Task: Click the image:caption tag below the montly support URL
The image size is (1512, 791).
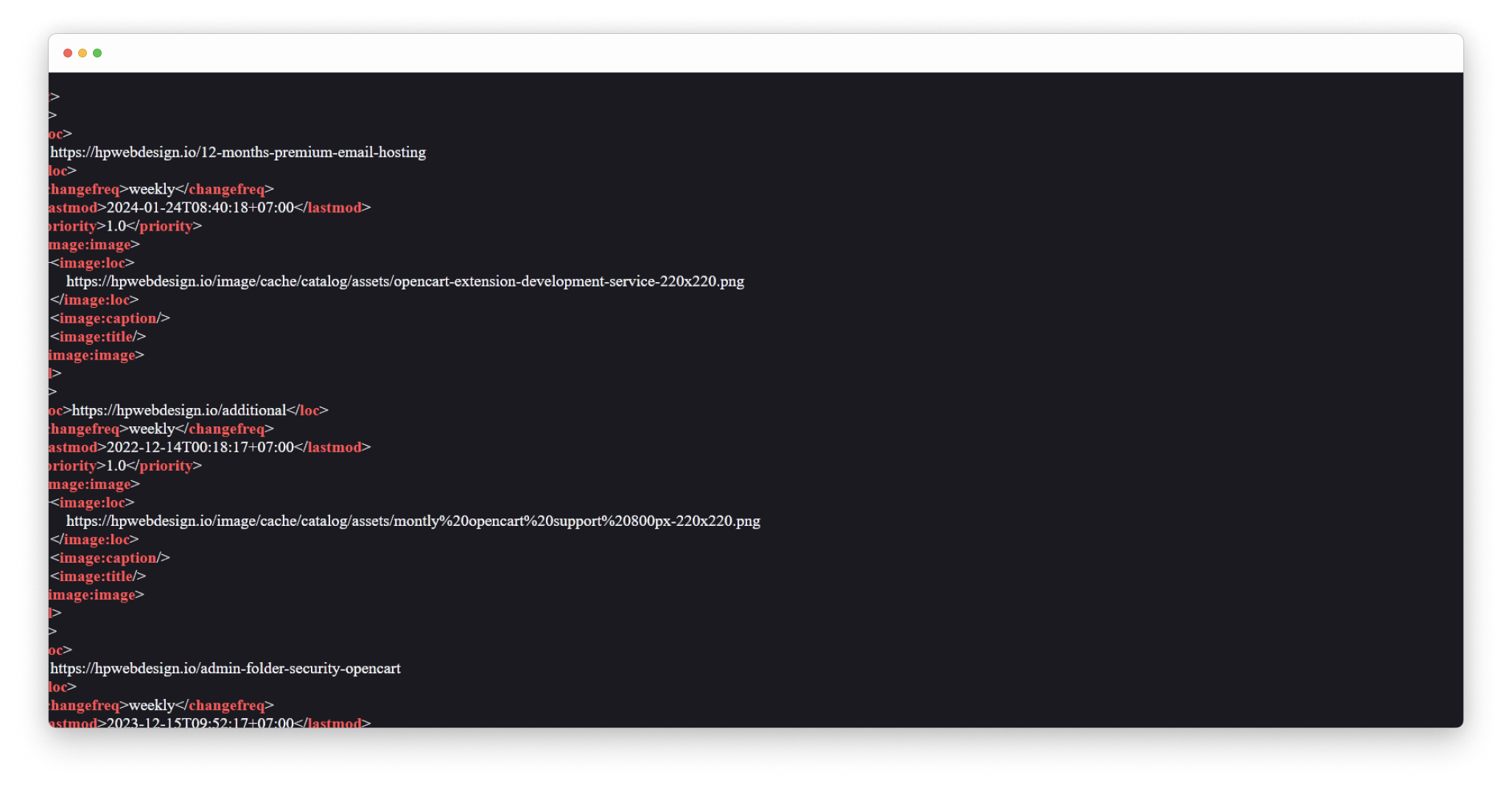Action: tap(110, 558)
